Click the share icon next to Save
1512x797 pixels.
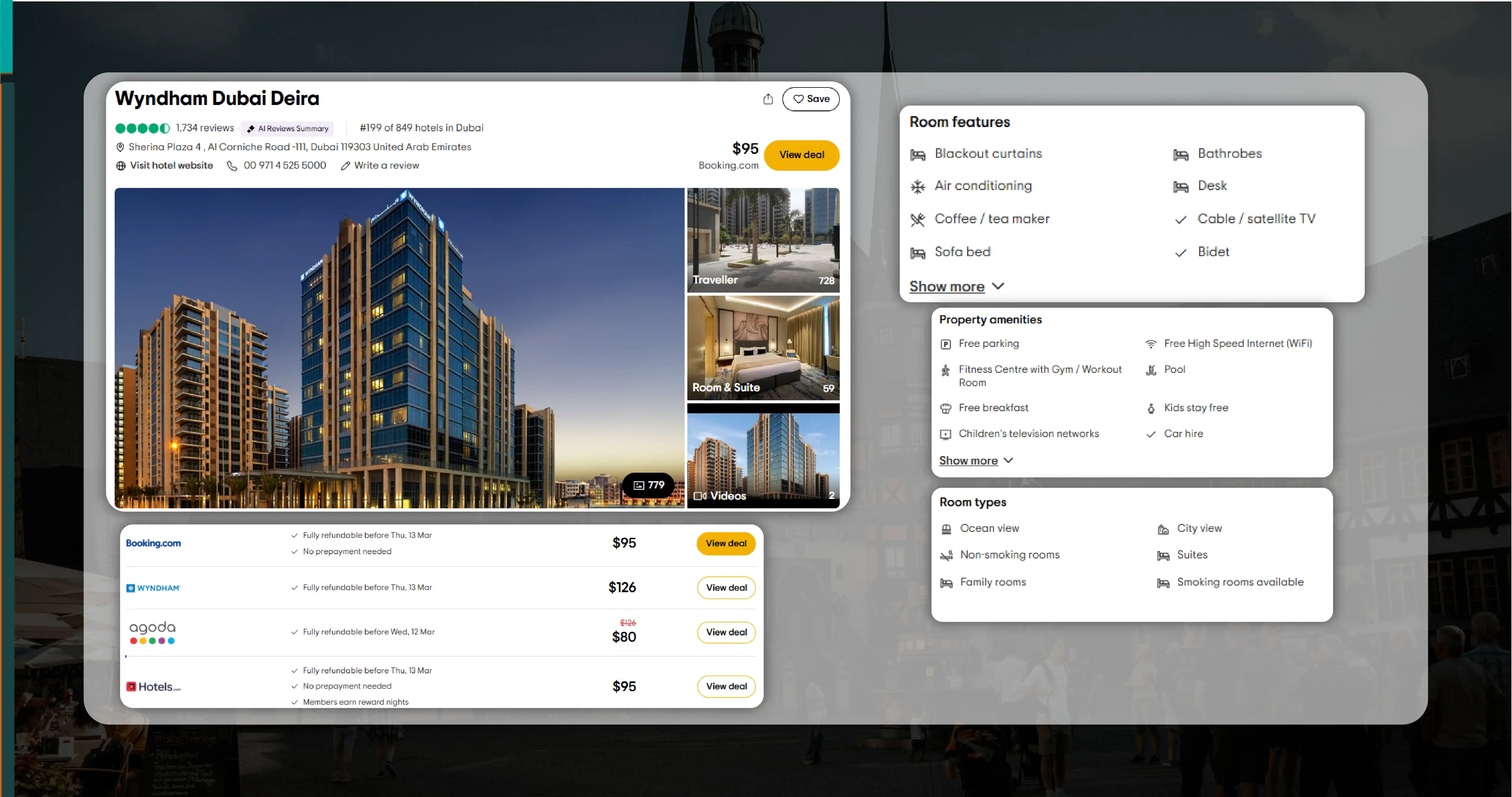(768, 99)
